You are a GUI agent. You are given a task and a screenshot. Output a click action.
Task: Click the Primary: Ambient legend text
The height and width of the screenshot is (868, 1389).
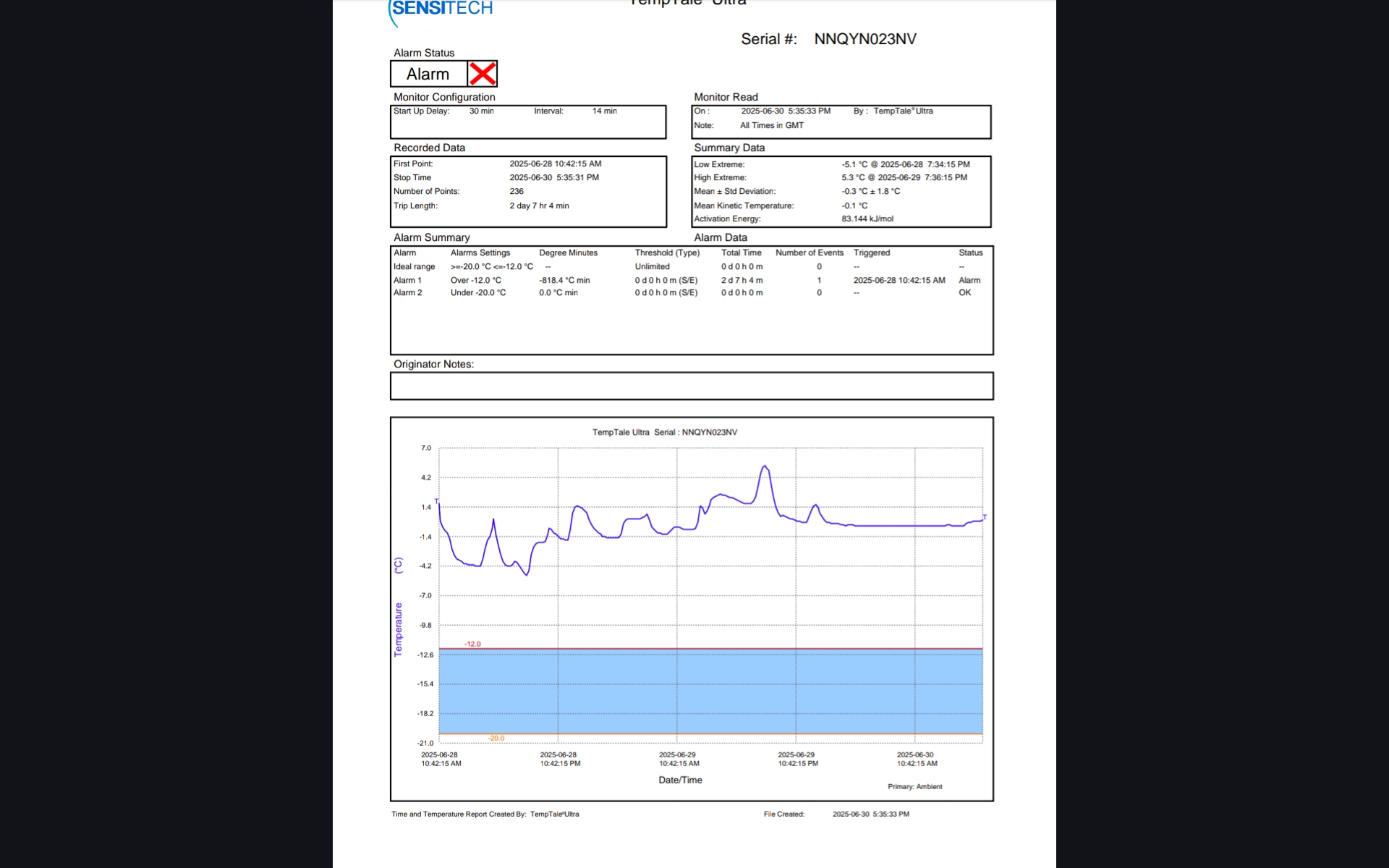(914, 786)
